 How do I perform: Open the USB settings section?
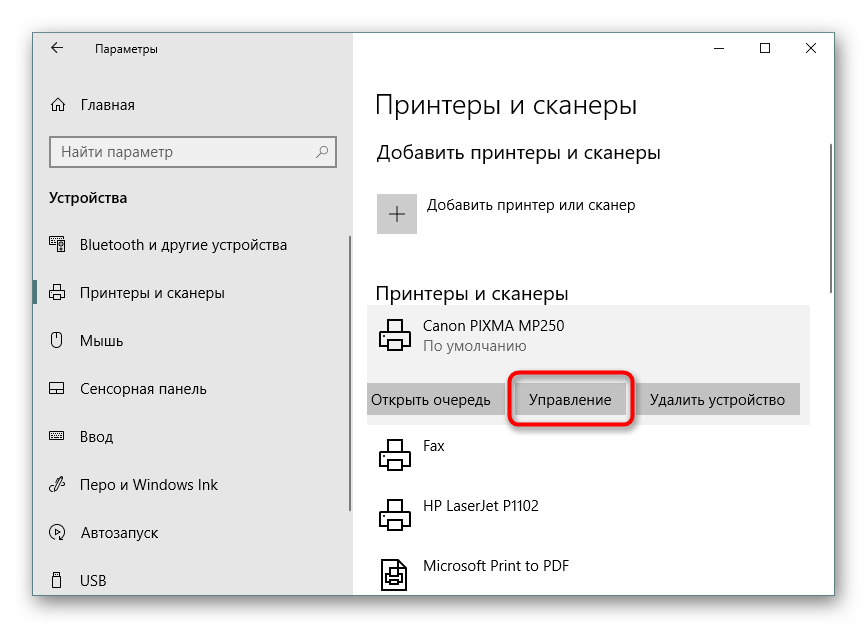point(92,581)
